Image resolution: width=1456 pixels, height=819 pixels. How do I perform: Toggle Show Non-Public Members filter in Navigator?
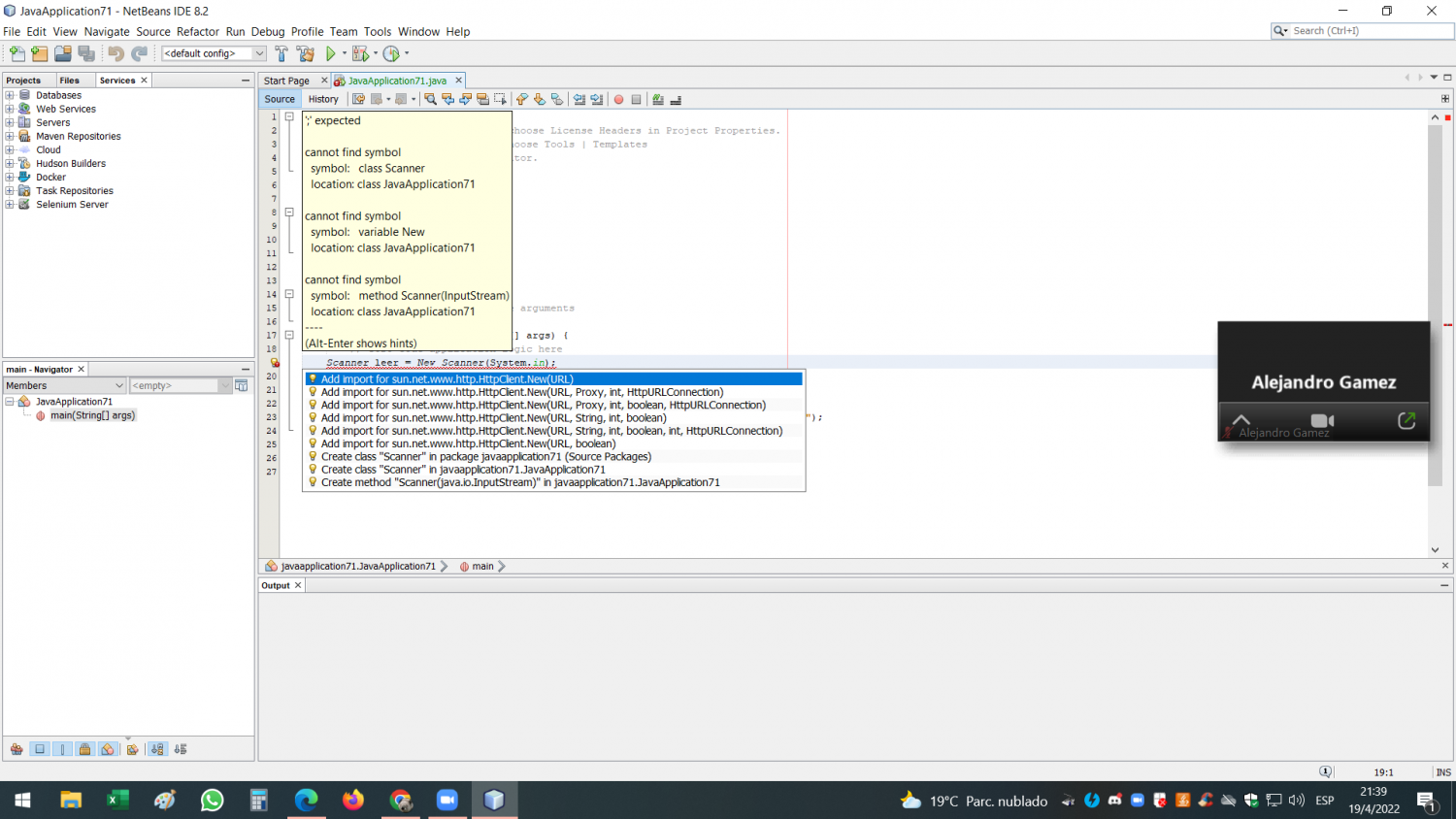coord(85,749)
